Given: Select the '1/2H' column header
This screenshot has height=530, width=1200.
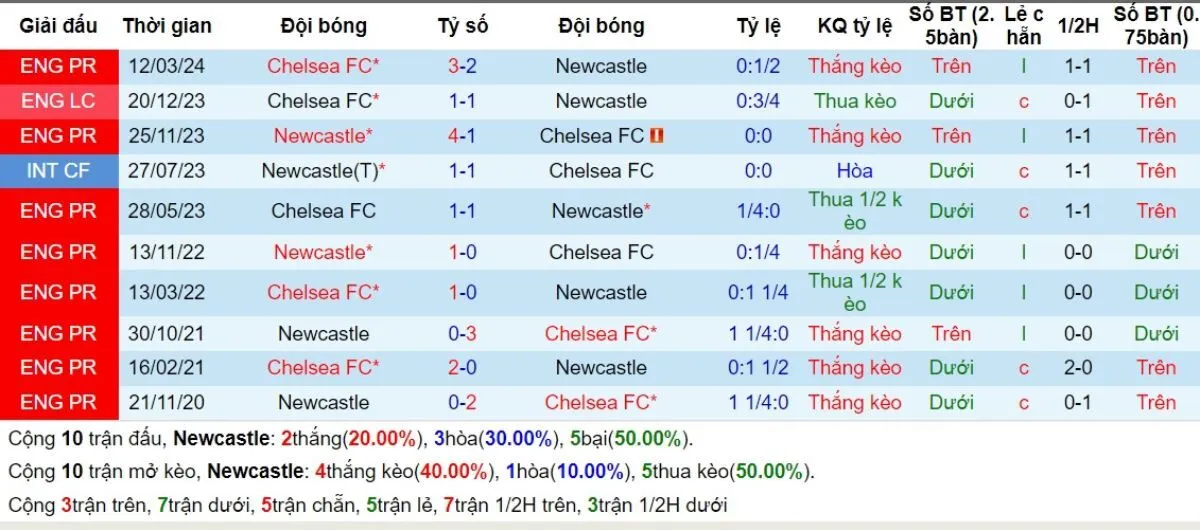Looking at the screenshot, I should pyautogui.click(x=1077, y=26).
